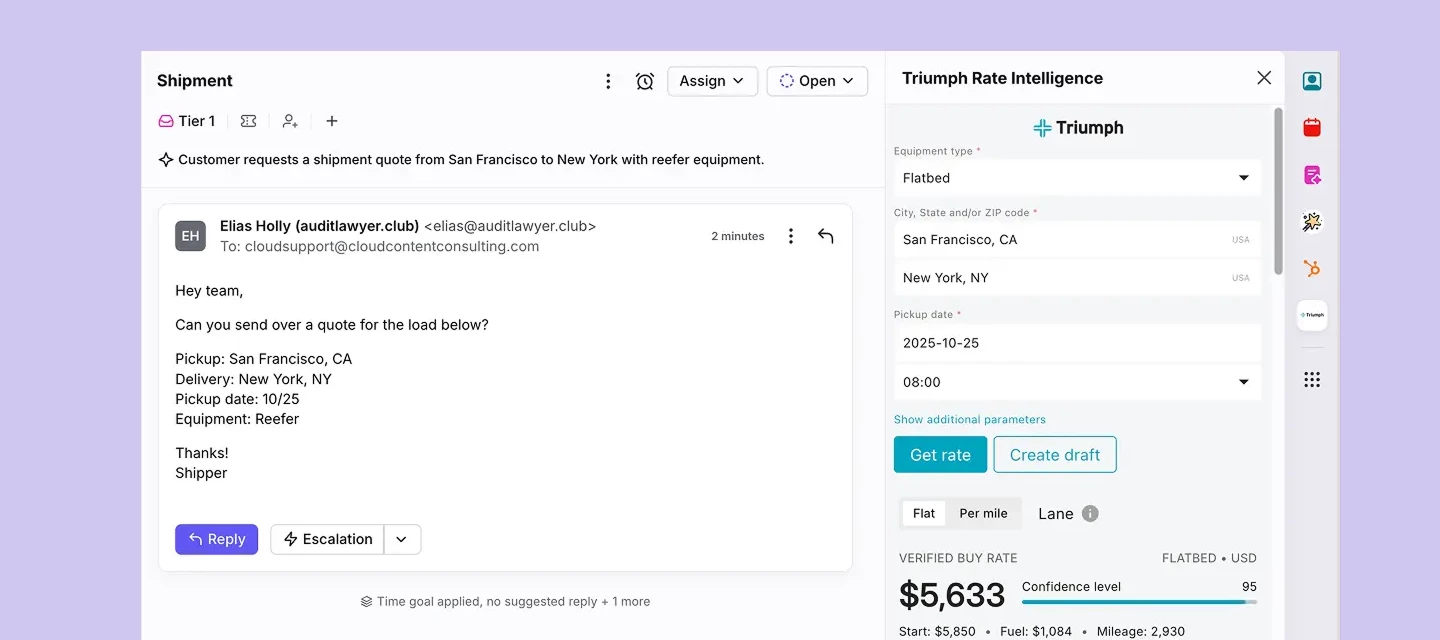Open the contacts icon in the right sidebar
The image size is (1440, 640).
pos(1312,81)
